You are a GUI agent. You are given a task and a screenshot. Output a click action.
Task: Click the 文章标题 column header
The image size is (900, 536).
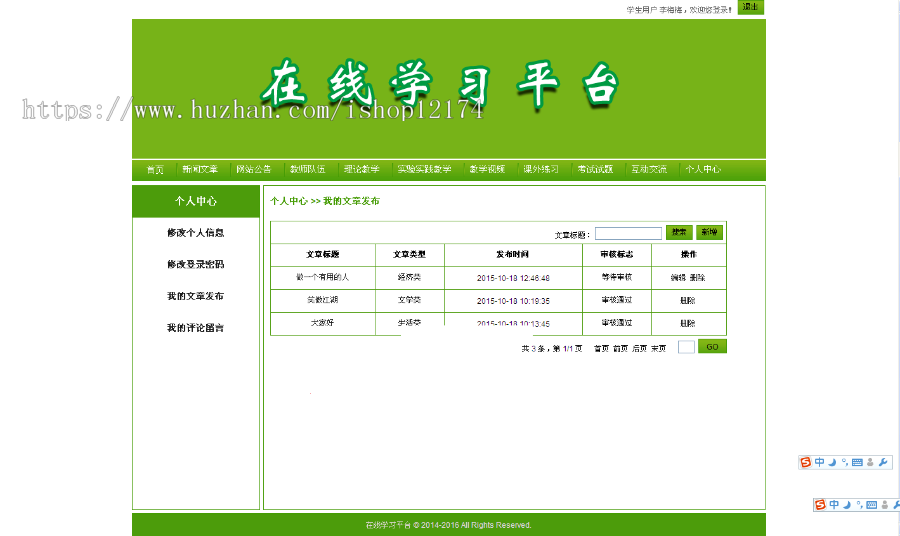(323, 254)
